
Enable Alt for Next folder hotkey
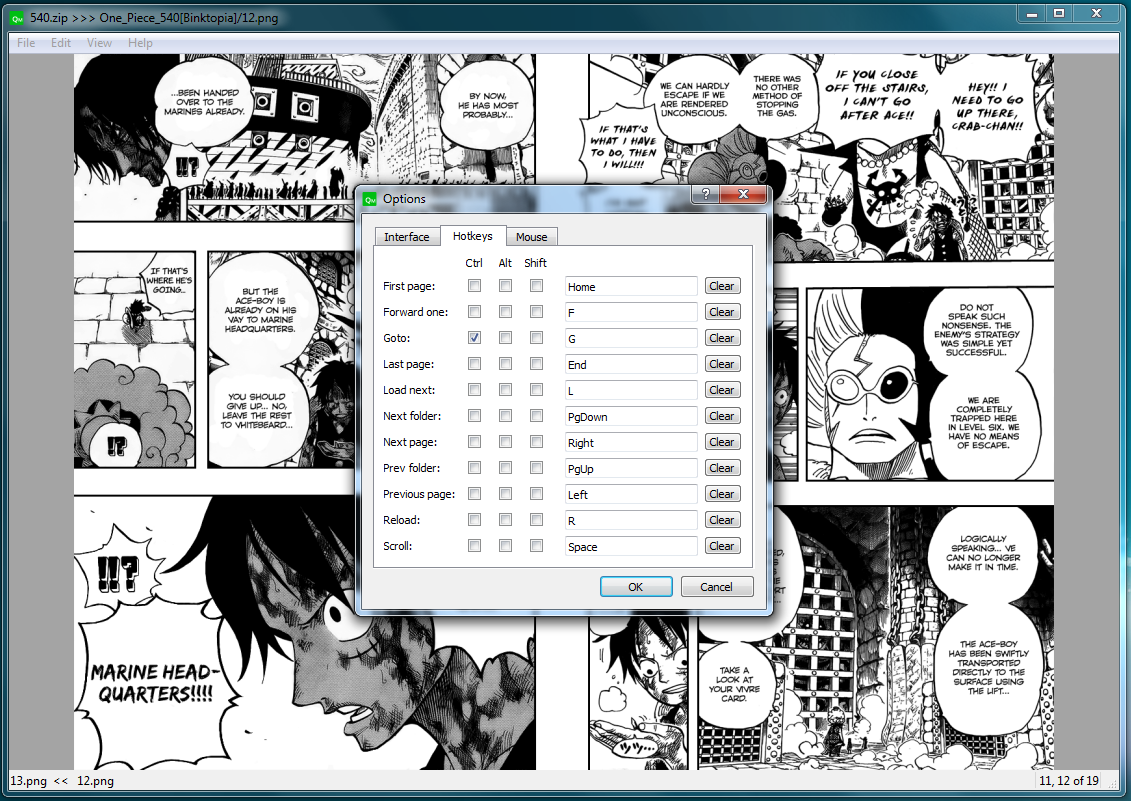click(x=506, y=416)
